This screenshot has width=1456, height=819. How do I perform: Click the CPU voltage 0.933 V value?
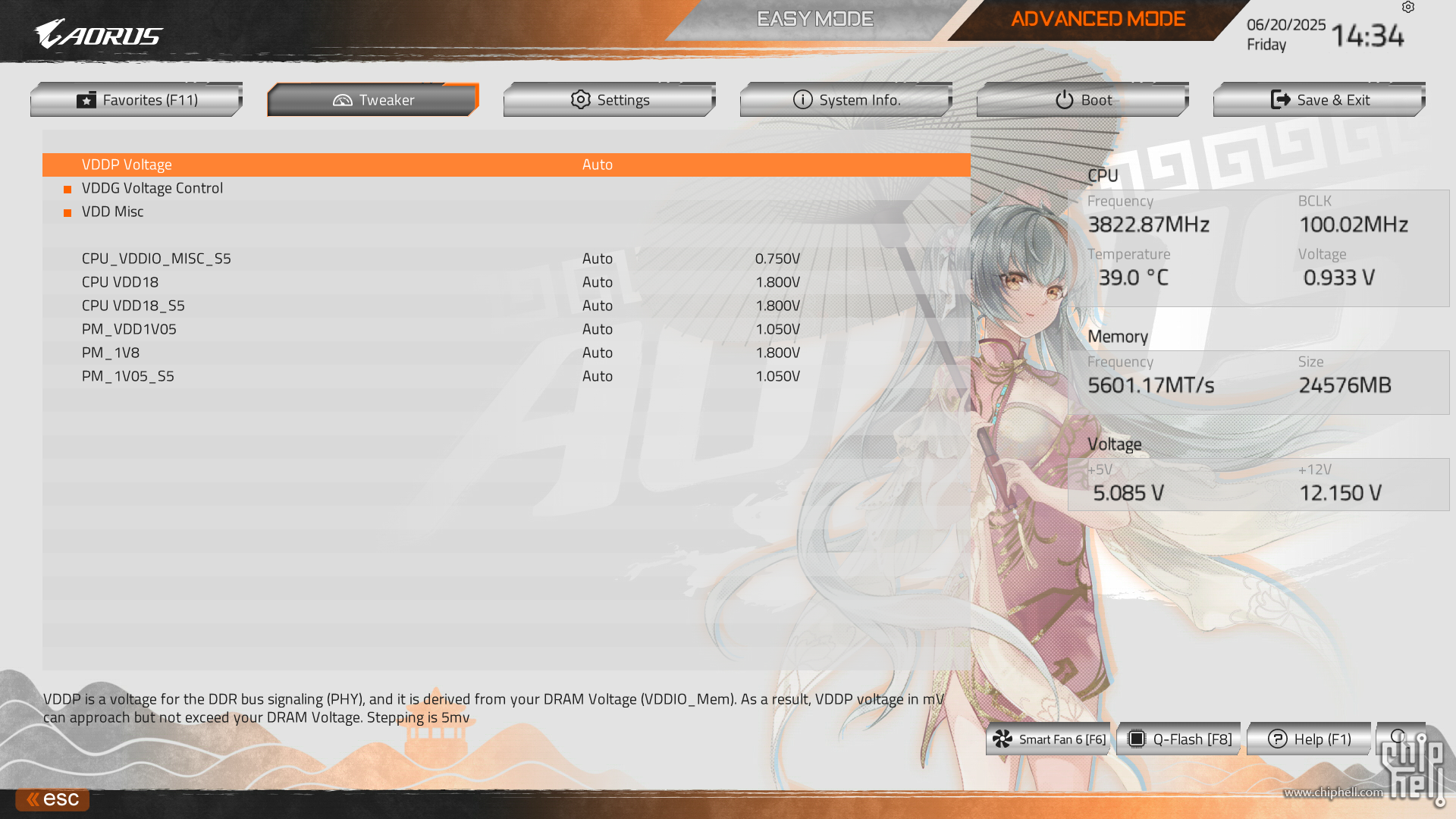pos(1339,278)
